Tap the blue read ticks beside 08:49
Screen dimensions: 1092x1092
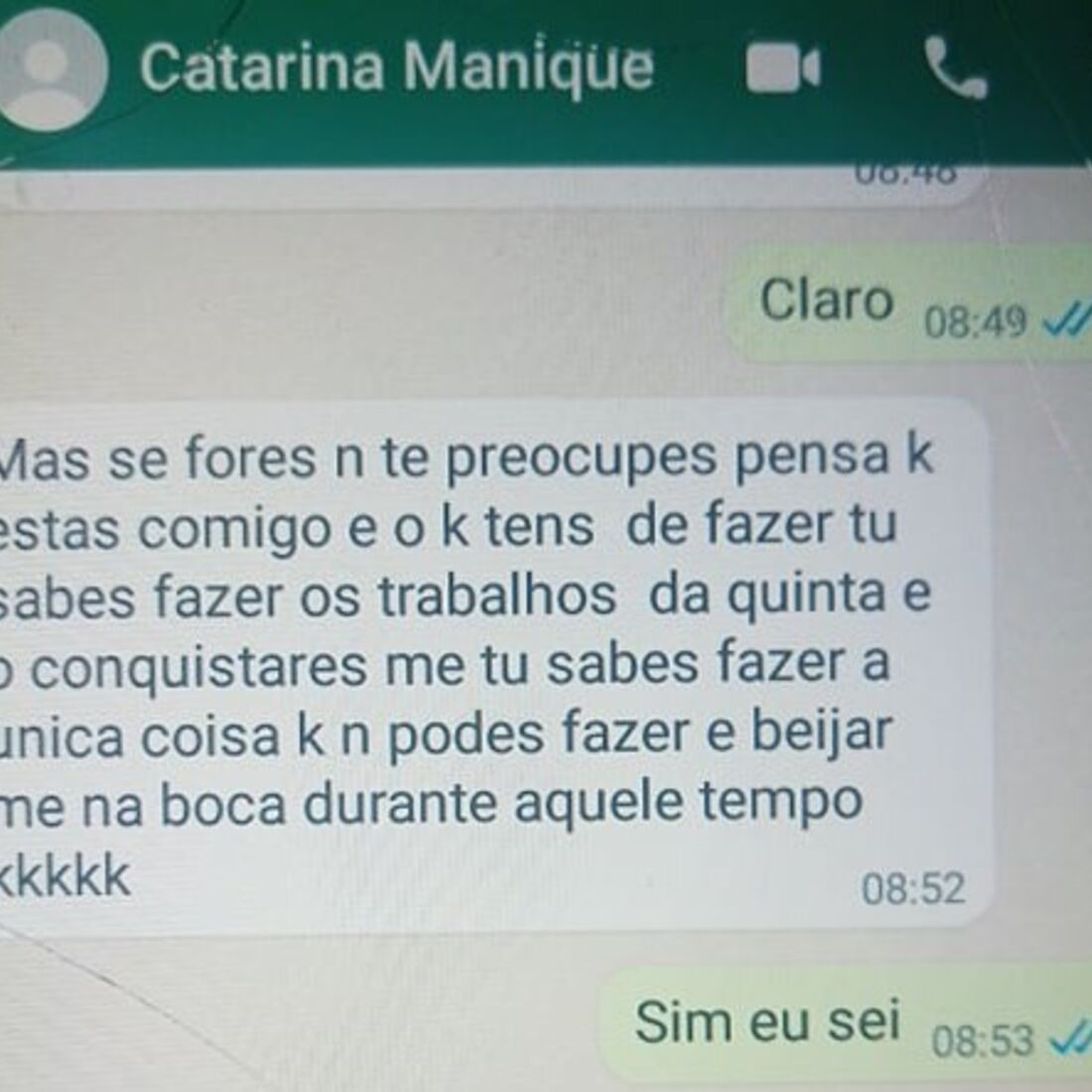pos(1066,321)
